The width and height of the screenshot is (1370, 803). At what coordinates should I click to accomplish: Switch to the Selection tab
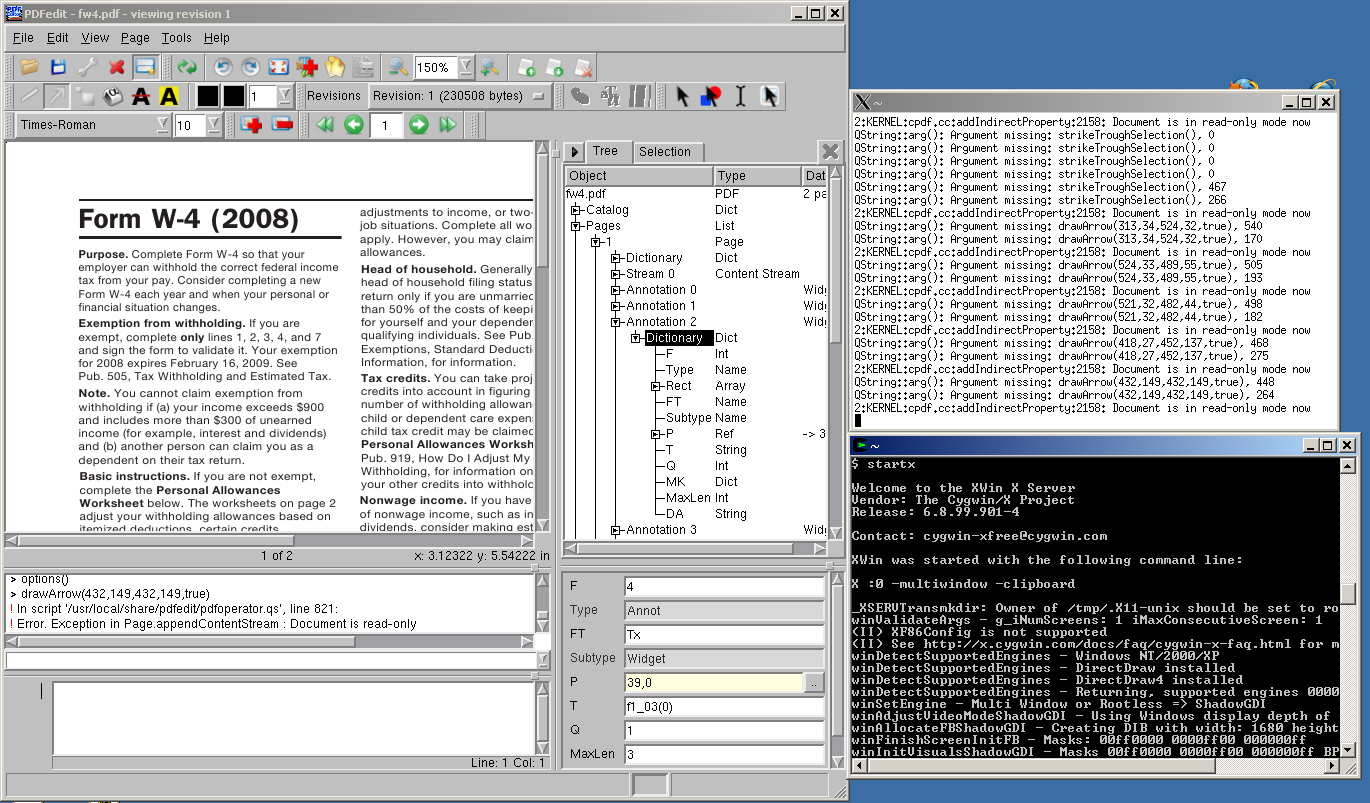click(x=667, y=152)
